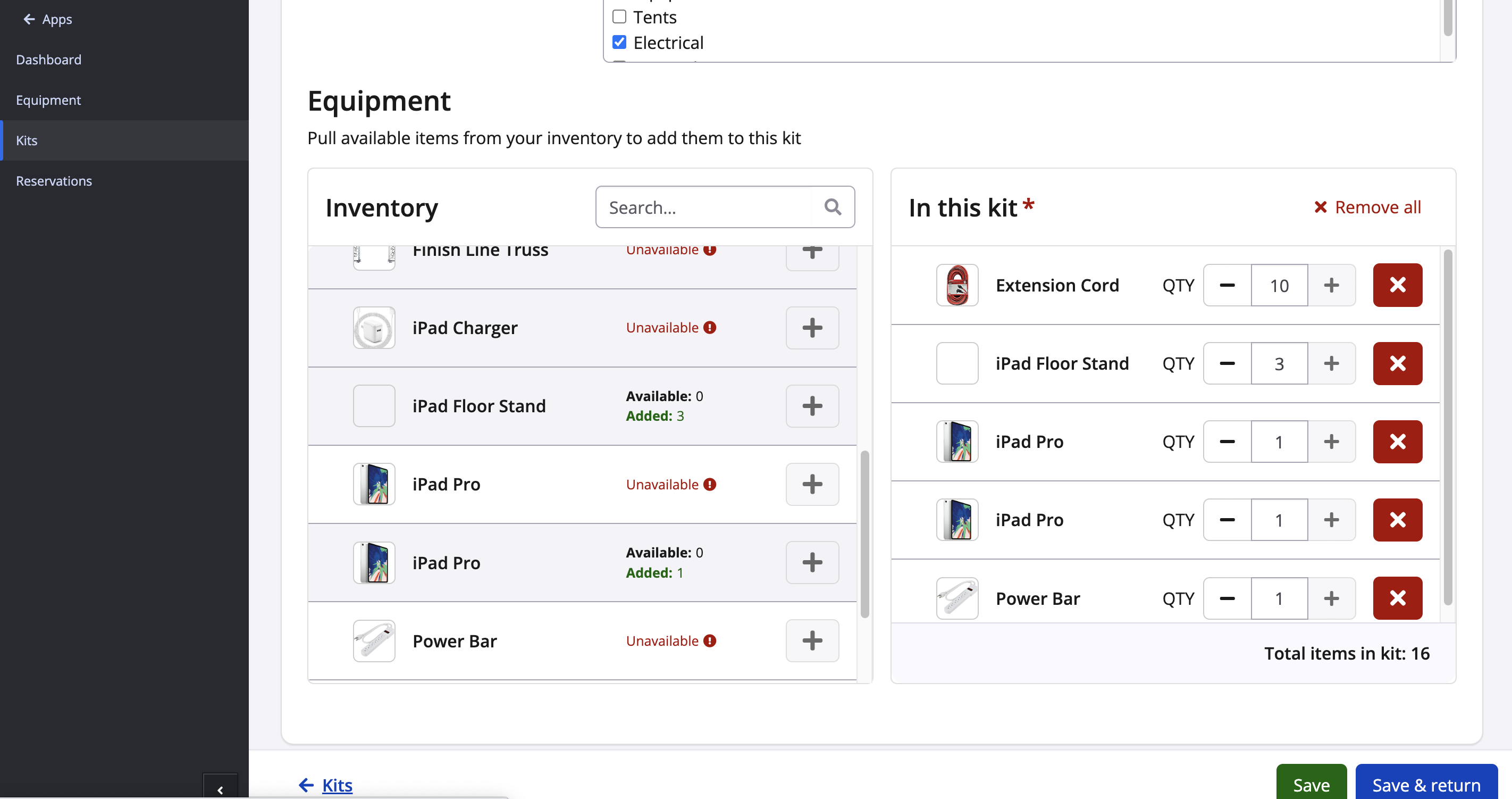Focus the inventory Search field
Screen dimensions: 1512x799
point(725,207)
